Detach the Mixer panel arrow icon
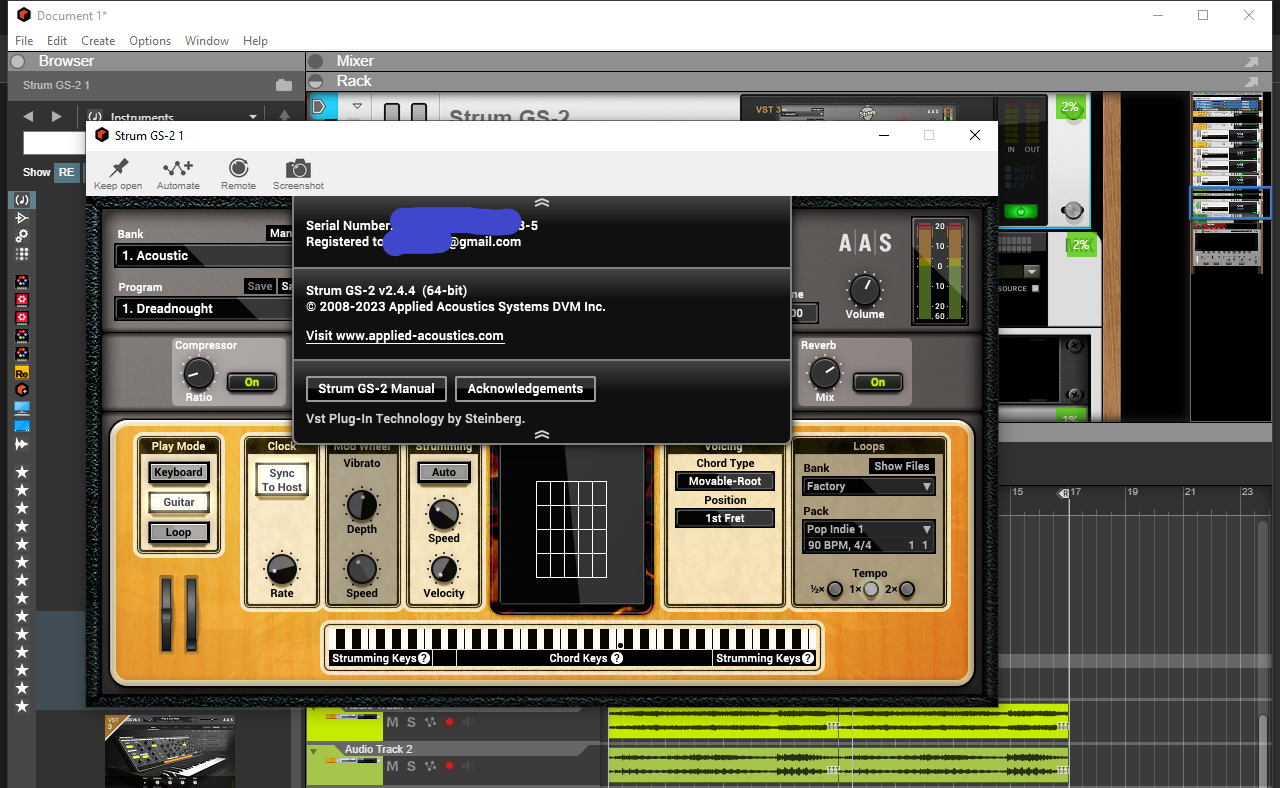 pyautogui.click(x=1252, y=62)
